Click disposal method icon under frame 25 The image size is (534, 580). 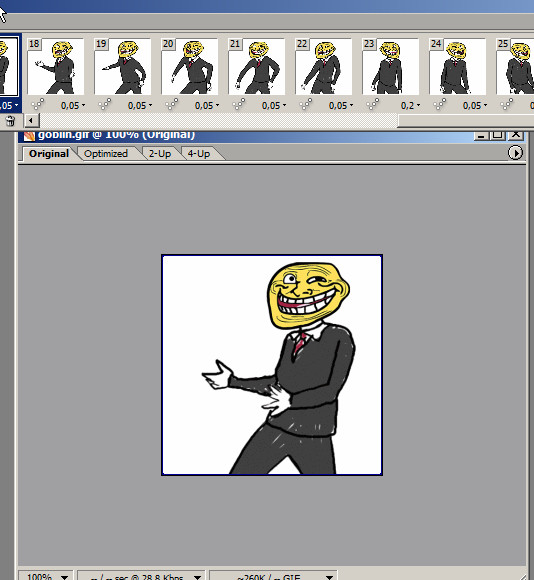(506, 105)
